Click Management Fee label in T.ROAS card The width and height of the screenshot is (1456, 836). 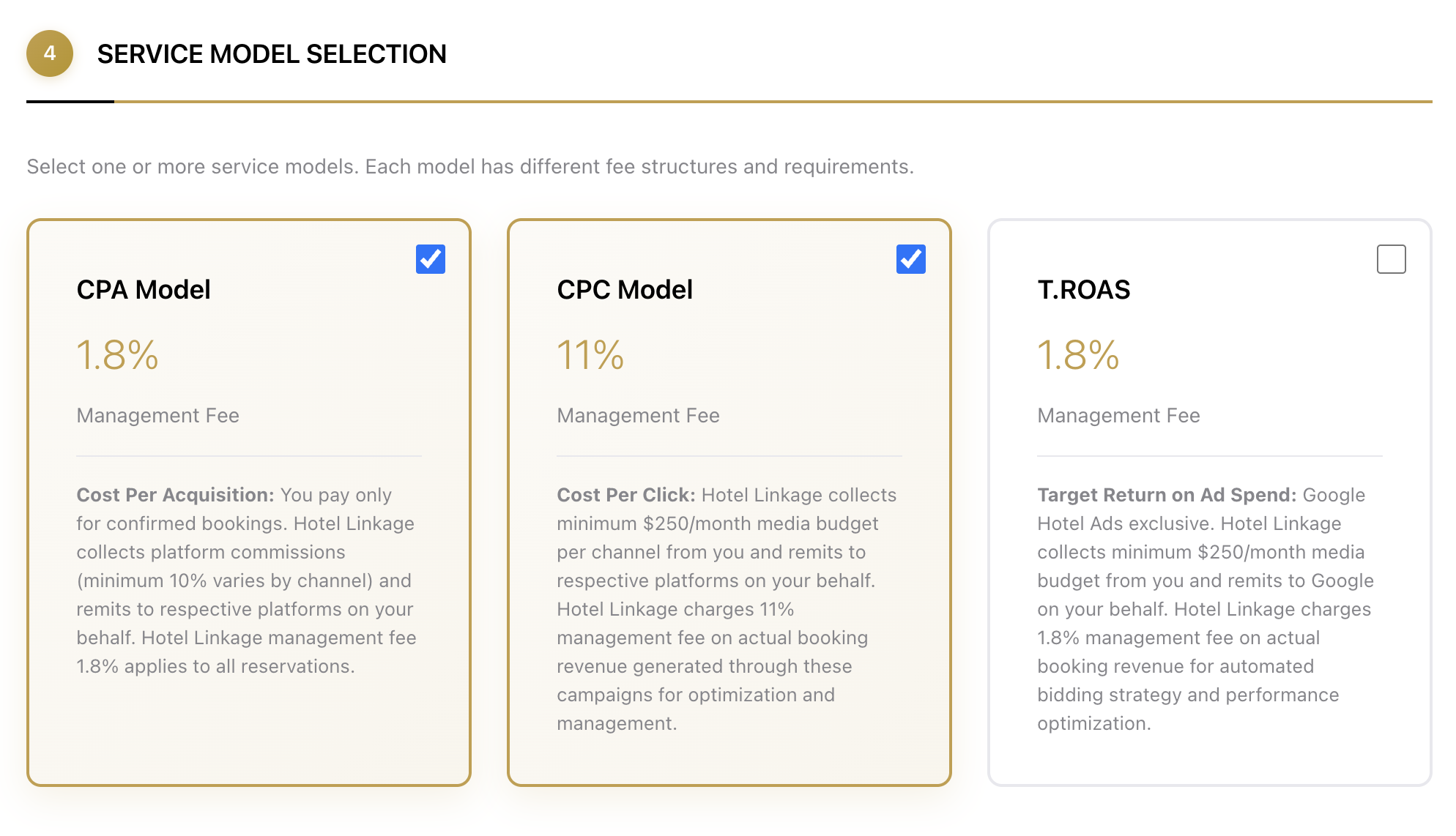coord(1119,416)
